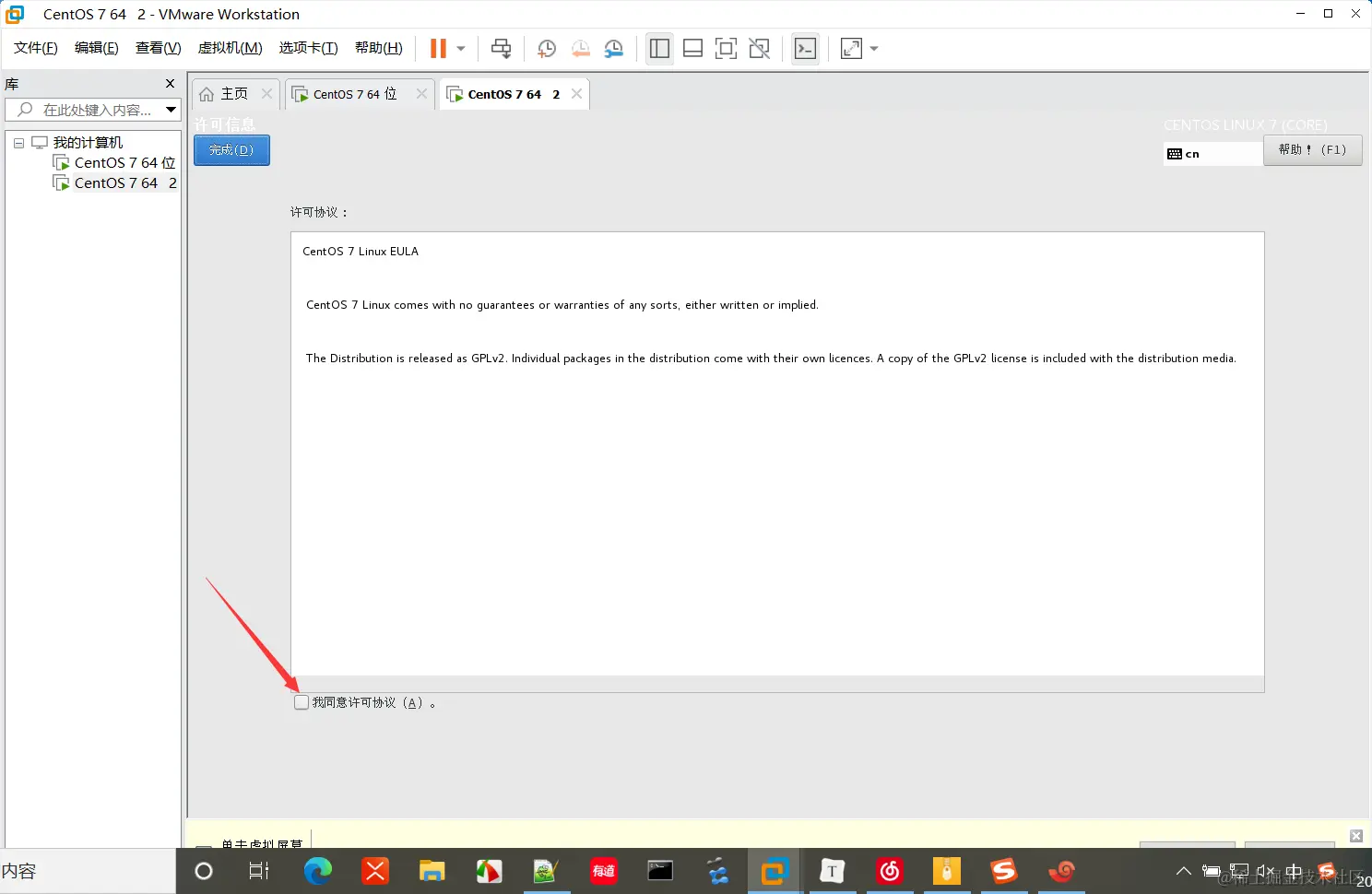Enter full screen mode icon
The height and width of the screenshot is (894, 1372).
click(x=726, y=49)
